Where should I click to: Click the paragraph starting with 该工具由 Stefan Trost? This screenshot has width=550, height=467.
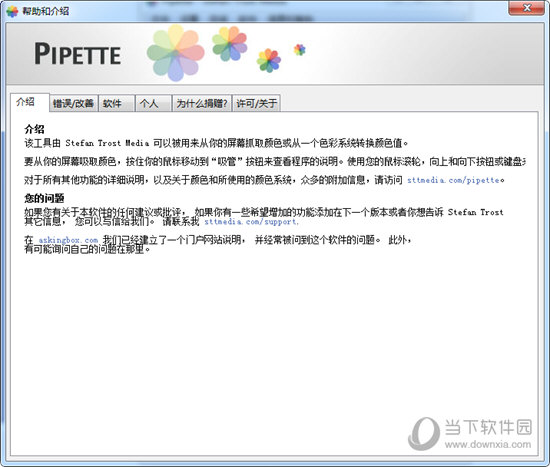pyautogui.click(x=216, y=143)
